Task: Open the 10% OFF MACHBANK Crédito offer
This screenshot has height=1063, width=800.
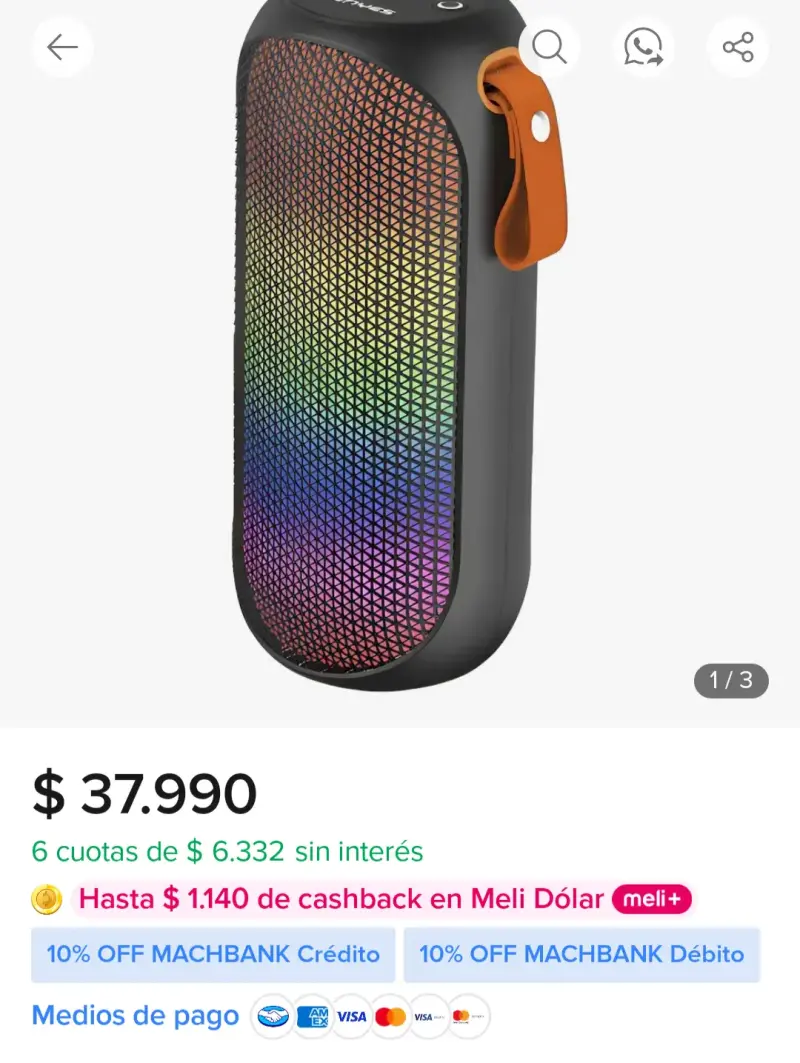Action: coord(213,955)
